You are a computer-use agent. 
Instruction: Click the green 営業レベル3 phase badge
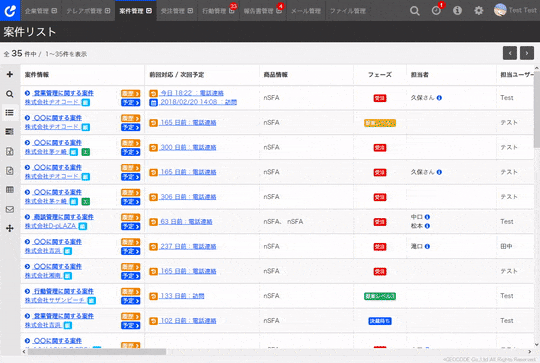click(x=380, y=296)
